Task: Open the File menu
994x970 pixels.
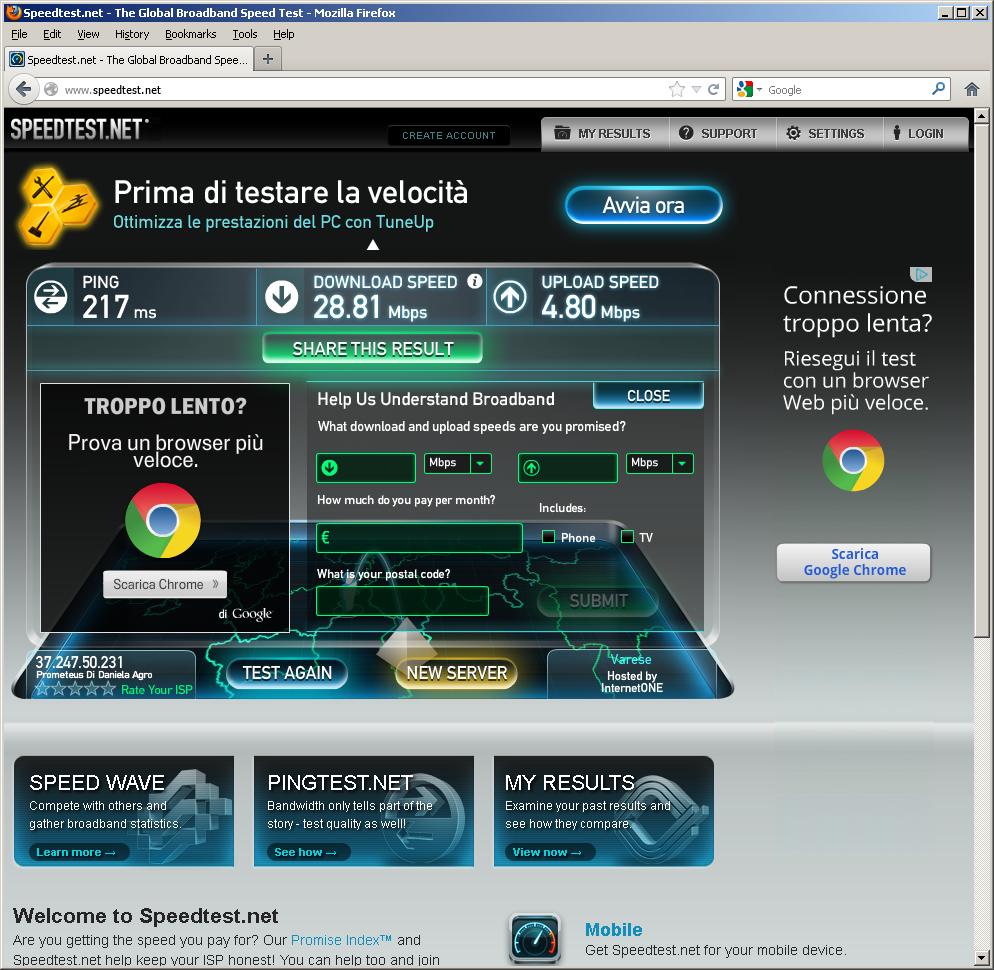Action: click(19, 34)
